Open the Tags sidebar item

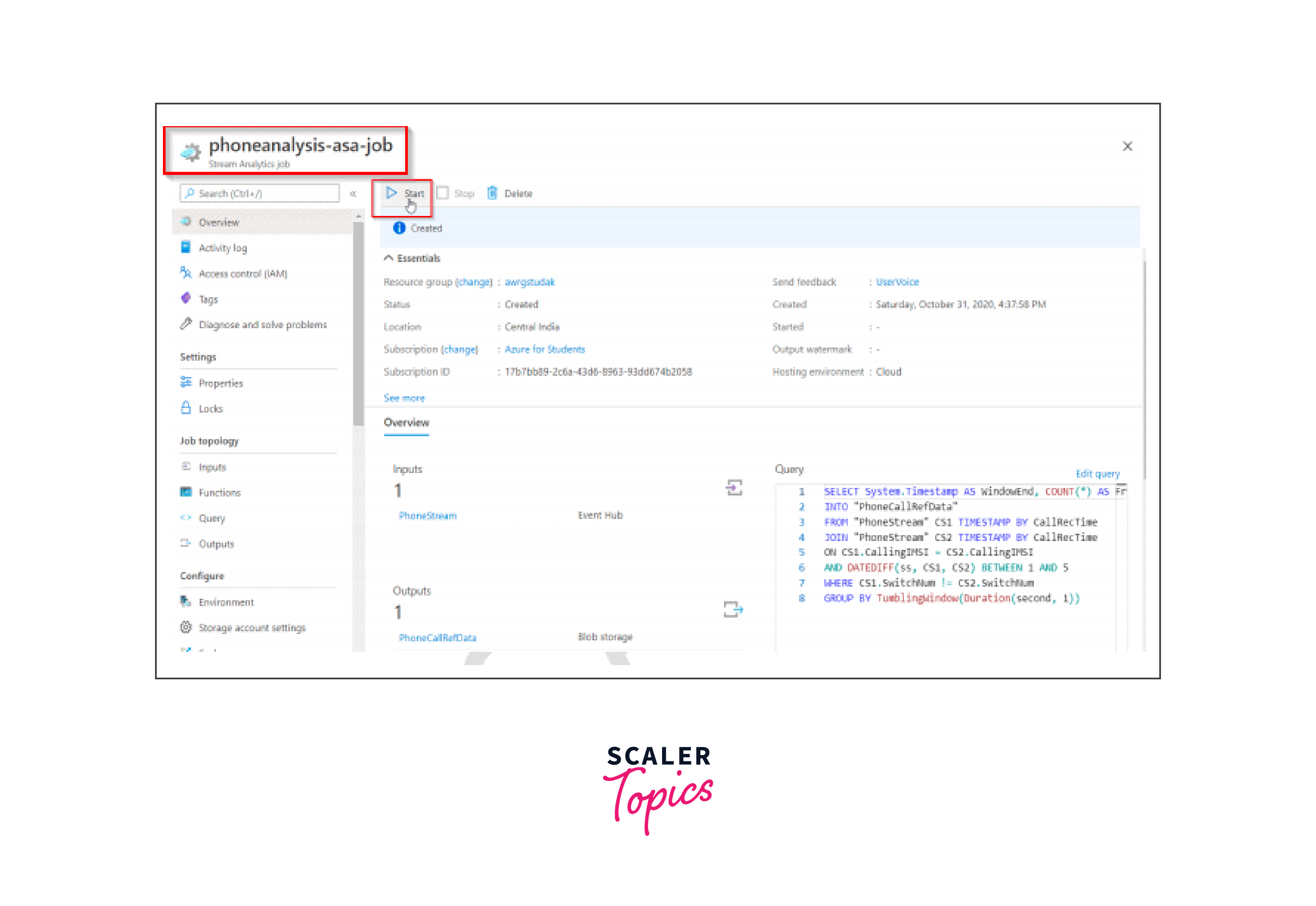pos(208,299)
